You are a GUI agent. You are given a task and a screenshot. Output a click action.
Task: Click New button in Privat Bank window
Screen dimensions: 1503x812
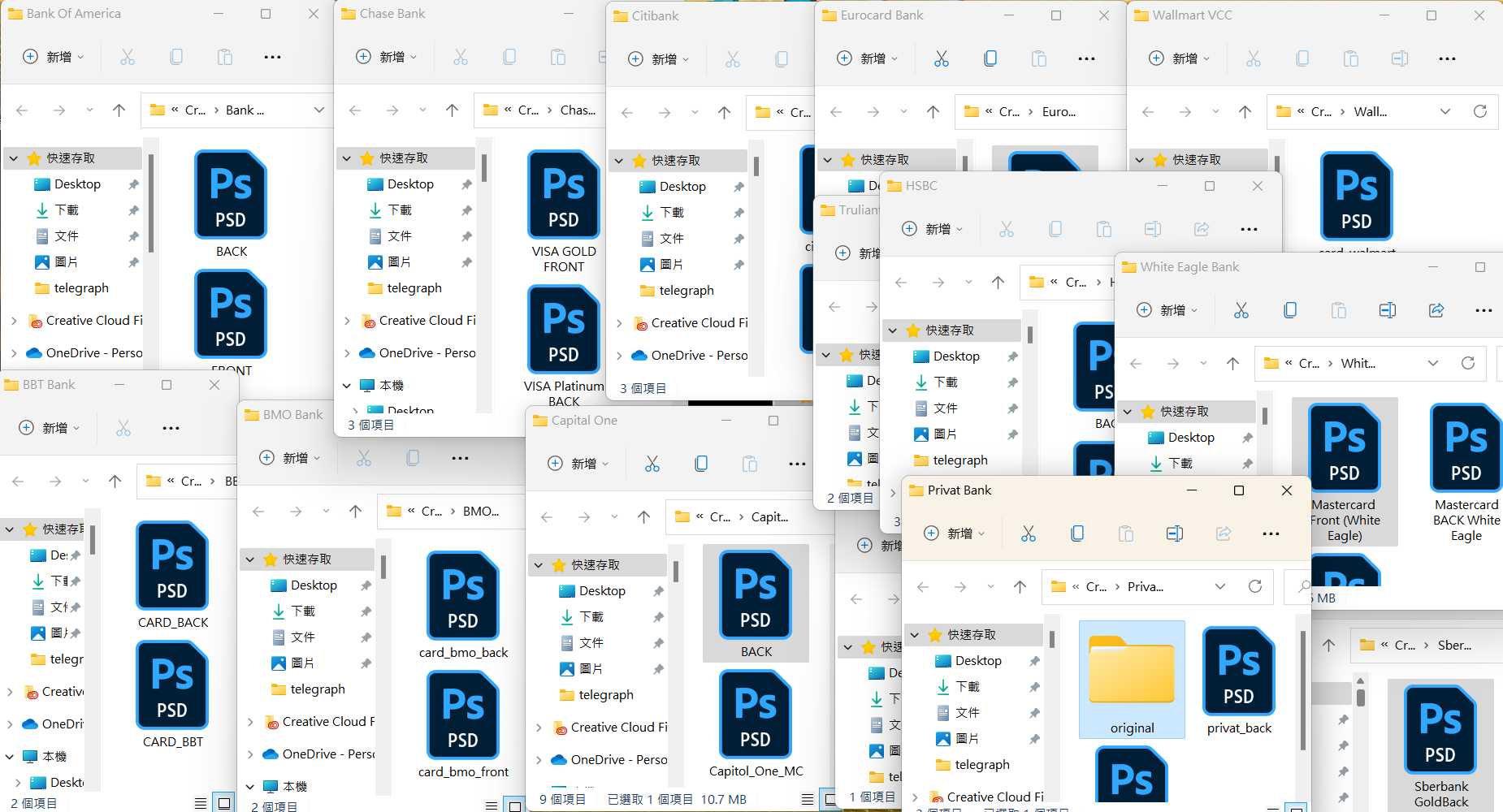[x=955, y=533]
